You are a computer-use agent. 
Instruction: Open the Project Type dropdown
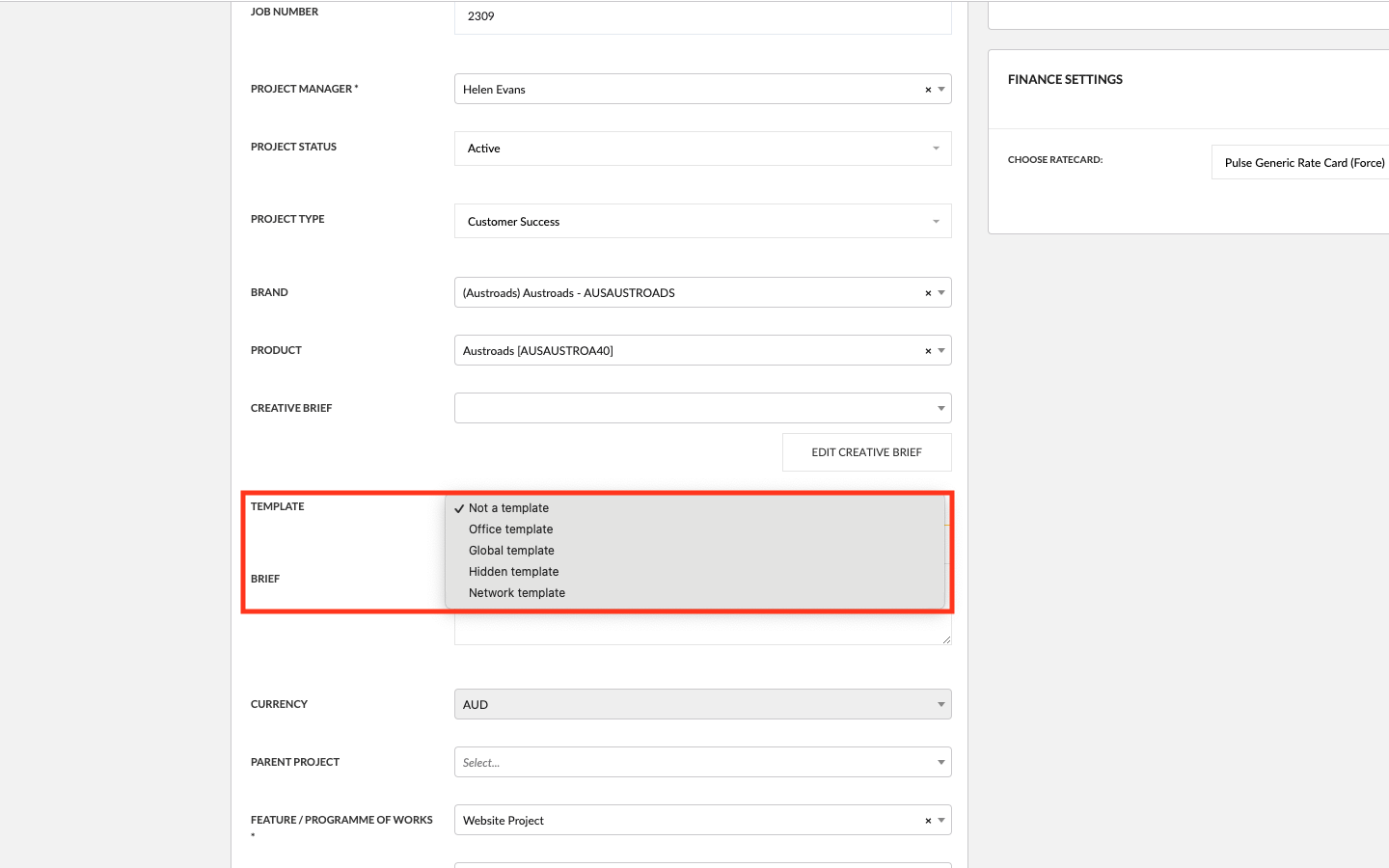tap(702, 222)
